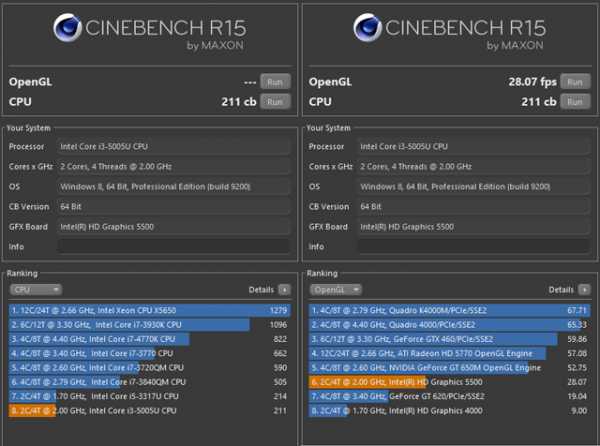Run the CPU test in left window
Viewport: 600px width, 446px height.
[275, 102]
